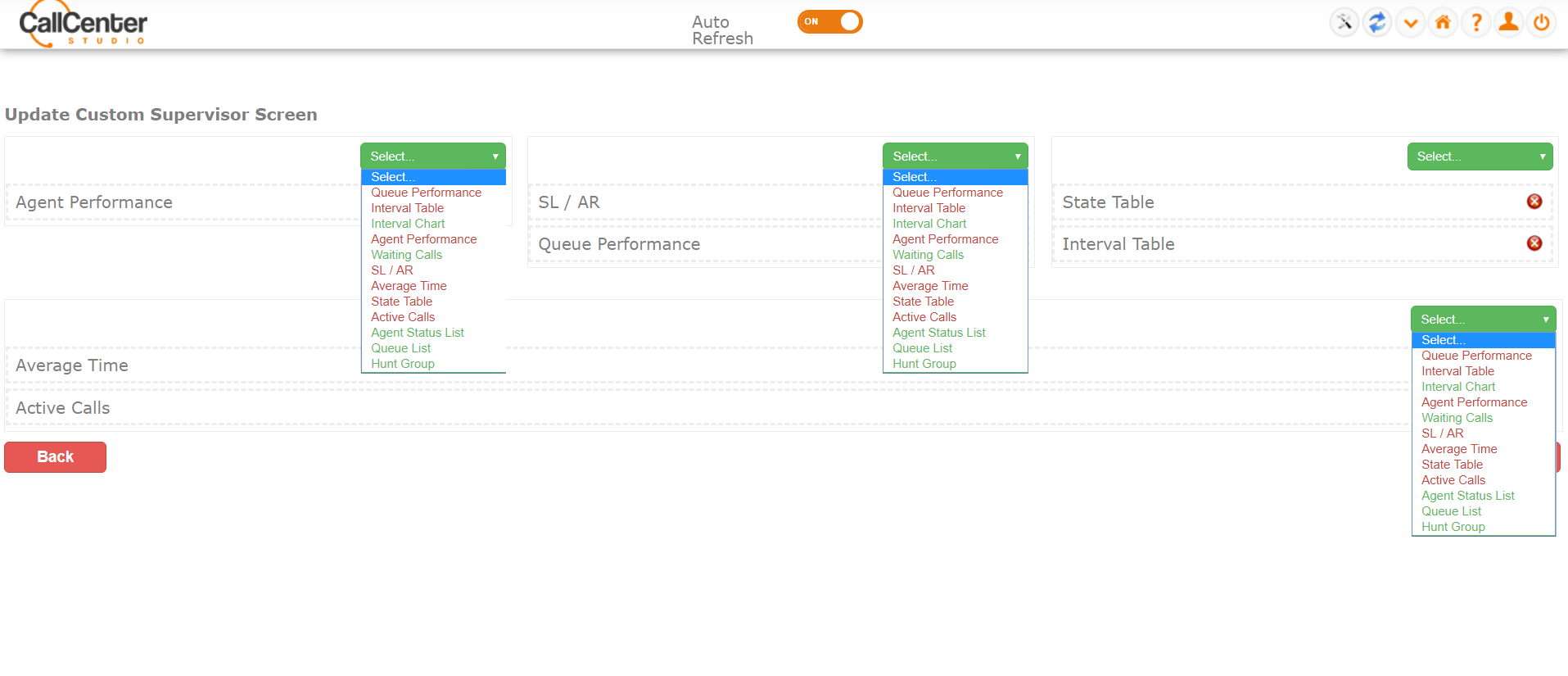Choose Queue Performance in bottom-right dropdown list
Viewport: 1568px width, 676px height.
click(x=1483, y=356)
